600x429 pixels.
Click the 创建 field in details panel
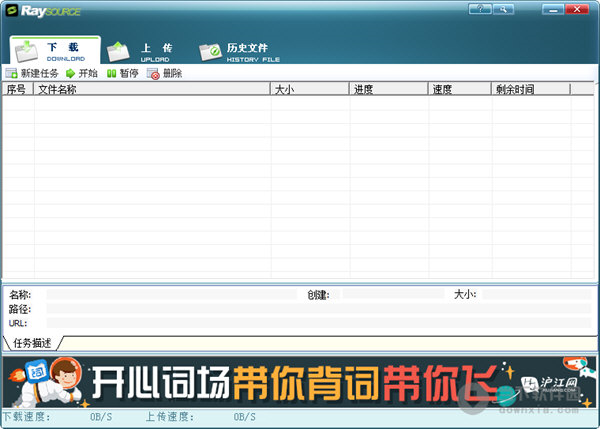[393, 294]
